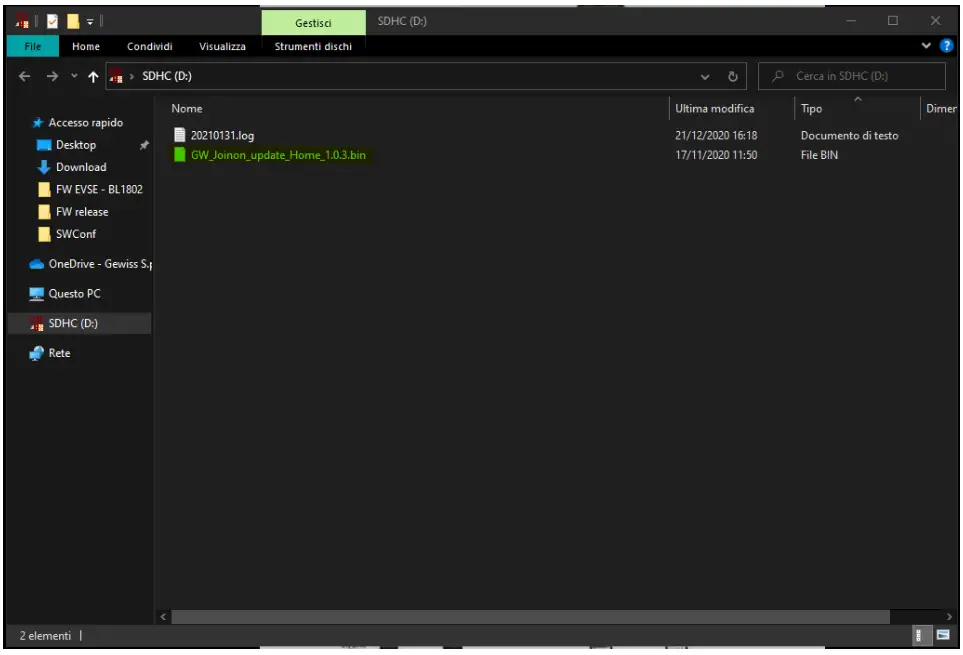Click the 2 elementi status text
Viewport: 963px width, 655px height.
[x=45, y=636]
